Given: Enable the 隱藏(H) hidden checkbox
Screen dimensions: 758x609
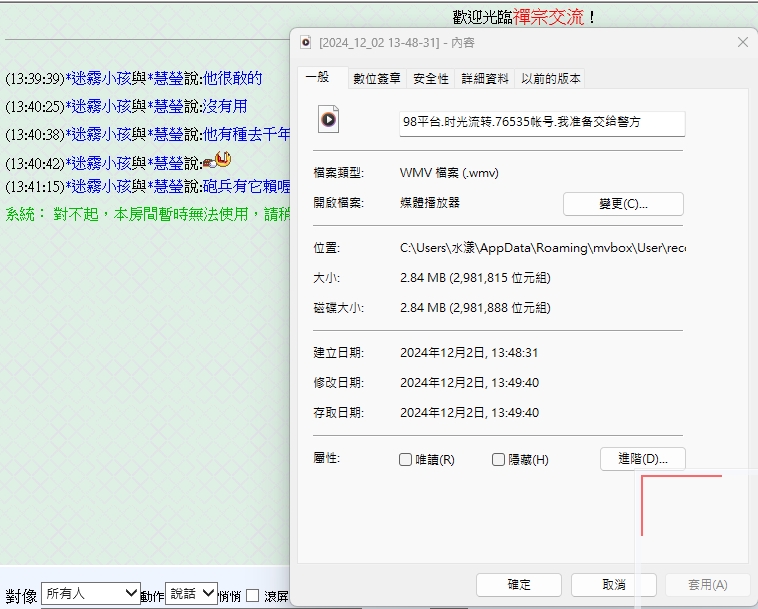Looking at the screenshot, I should (498, 459).
